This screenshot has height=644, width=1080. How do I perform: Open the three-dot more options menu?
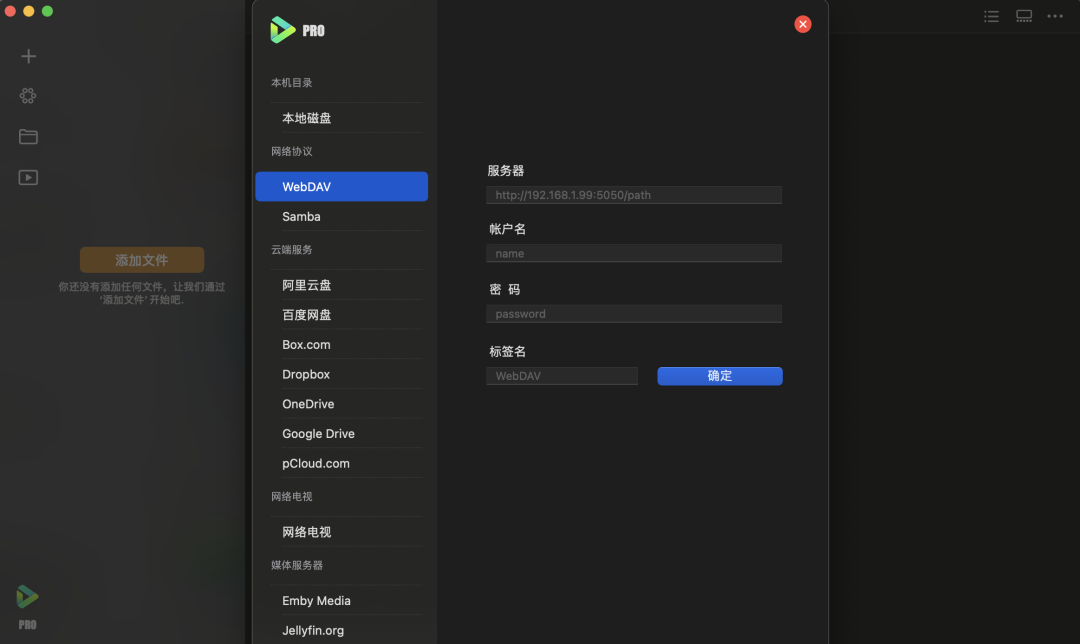(x=1055, y=16)
